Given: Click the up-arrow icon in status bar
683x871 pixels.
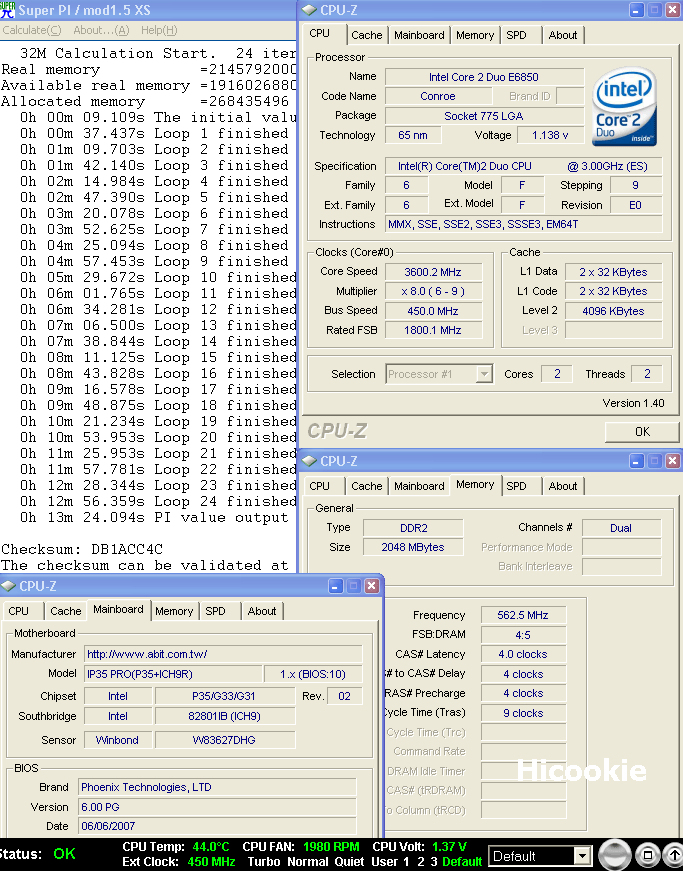Looking at the screenshot, I should tap(673, 855).
